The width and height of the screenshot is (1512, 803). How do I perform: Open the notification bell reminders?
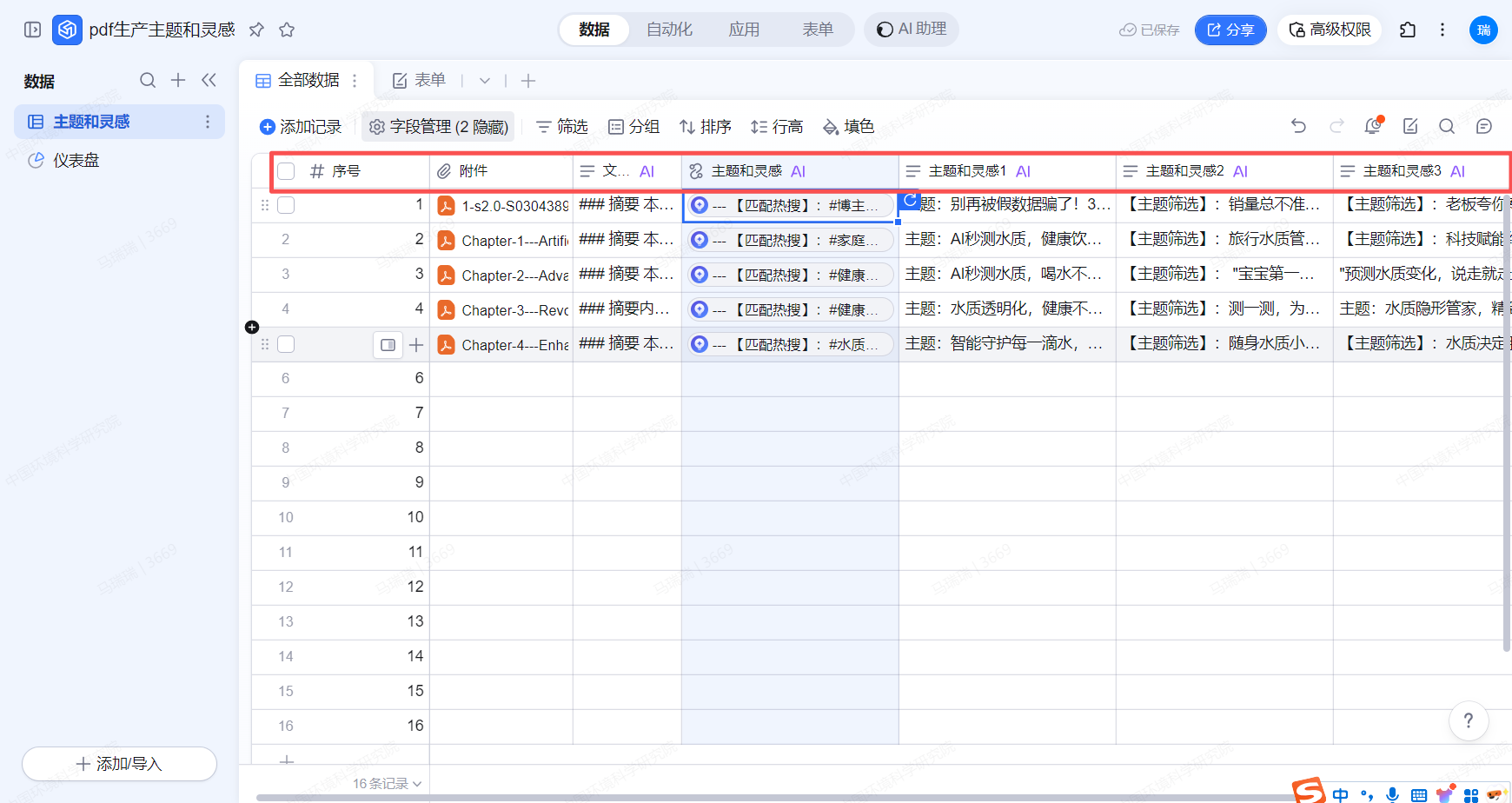(1373, 126)
